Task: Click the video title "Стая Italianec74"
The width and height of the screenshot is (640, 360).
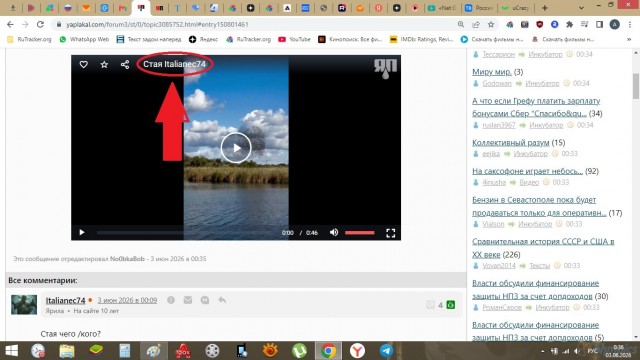Action: click(174, 64)
